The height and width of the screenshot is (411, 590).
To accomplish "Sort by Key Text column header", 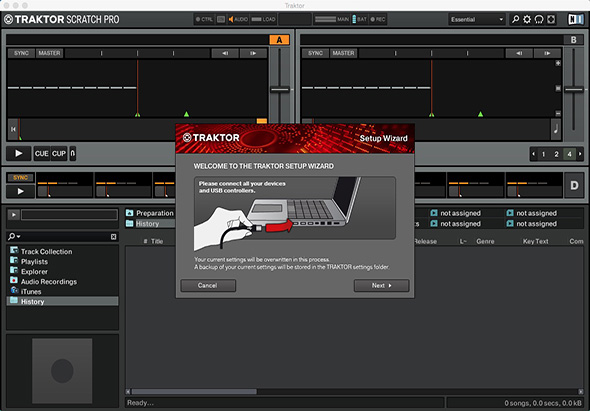I will click(x=535, y=241).
